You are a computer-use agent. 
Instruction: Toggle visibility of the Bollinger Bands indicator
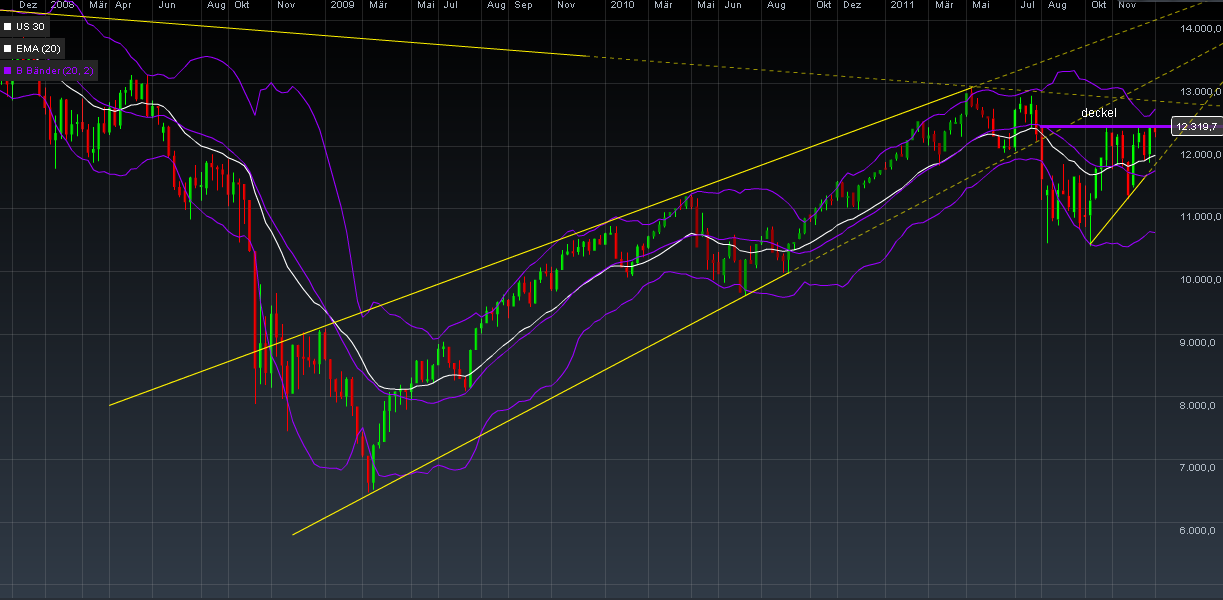[8, 70]
